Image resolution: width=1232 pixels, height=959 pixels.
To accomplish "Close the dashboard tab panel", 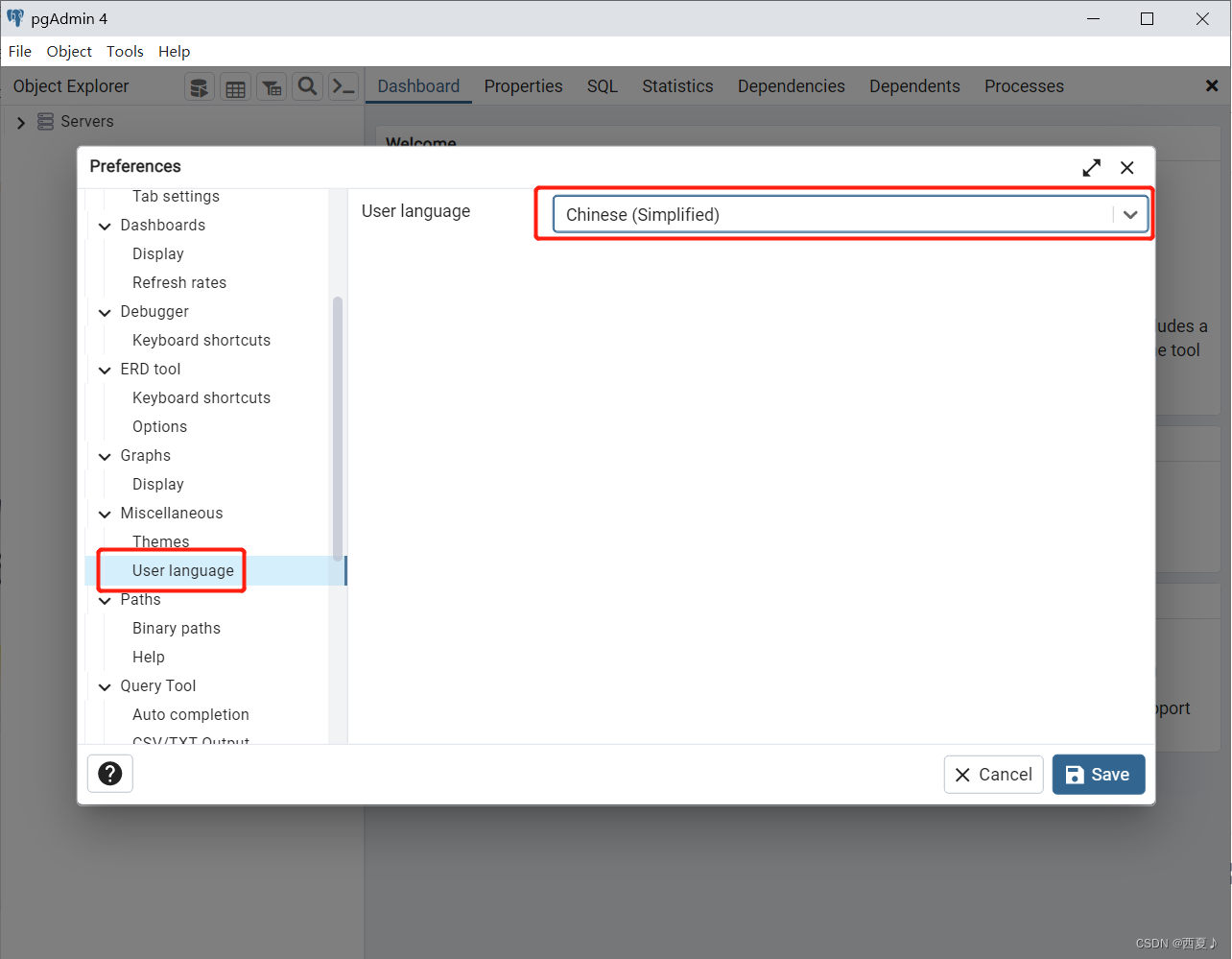I will [x=1212, y=86].
